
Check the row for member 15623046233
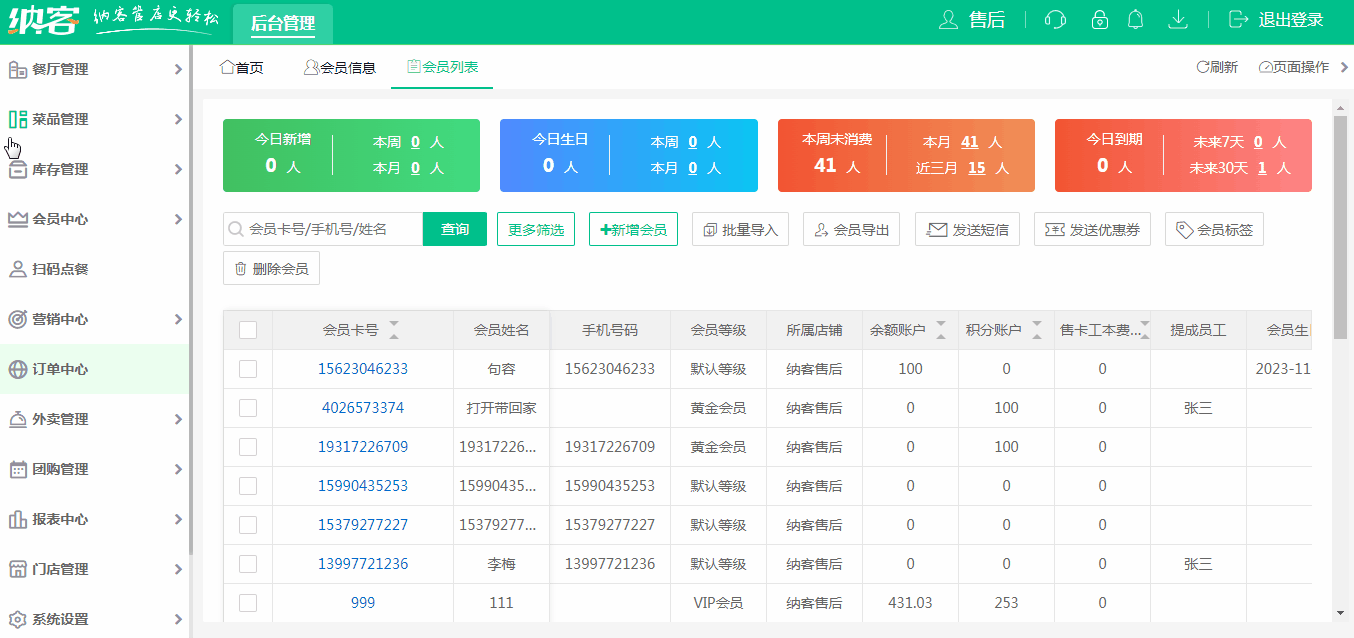click(x=248, y=369)
